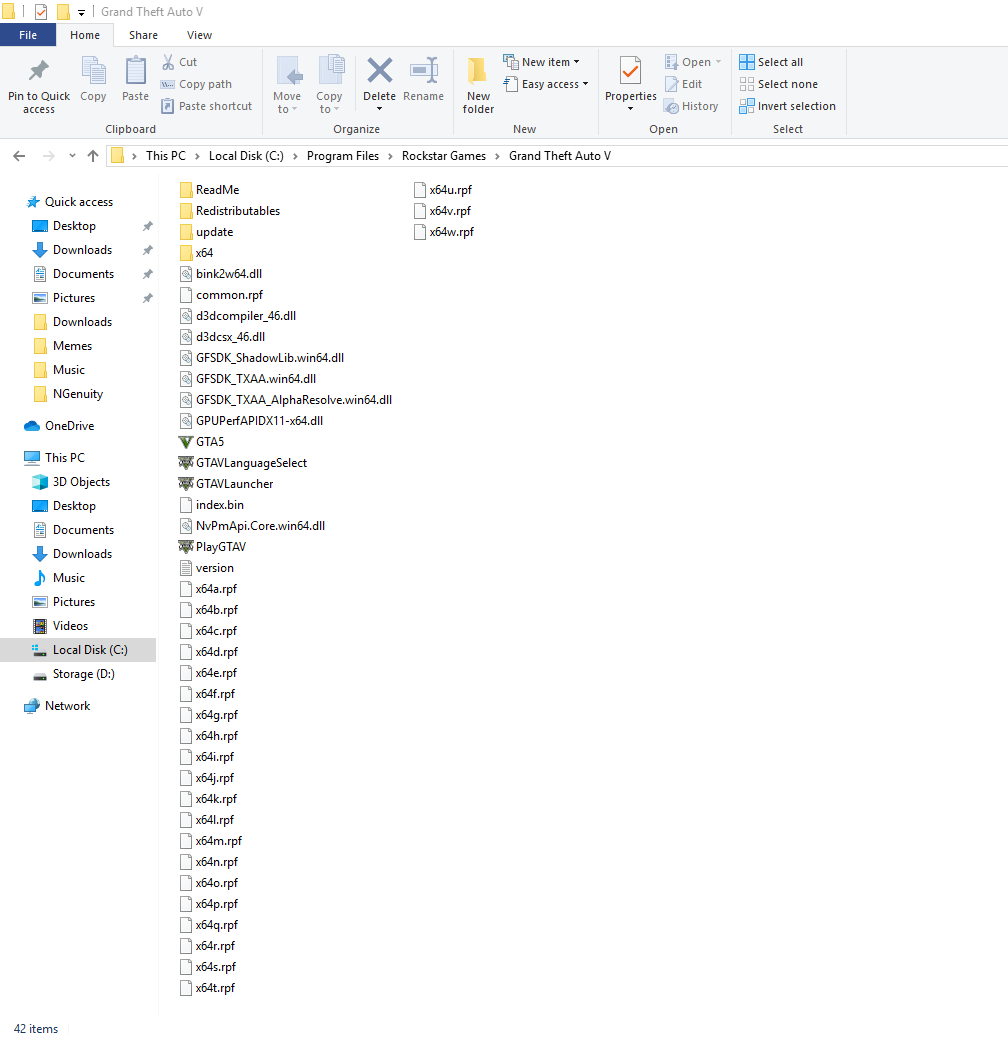Image resolution: width=1008 pixels, height=1037 pixels.
Task: Open OneDrive in navigation pane
Action: pyautogui.click(x=60, y=426)
